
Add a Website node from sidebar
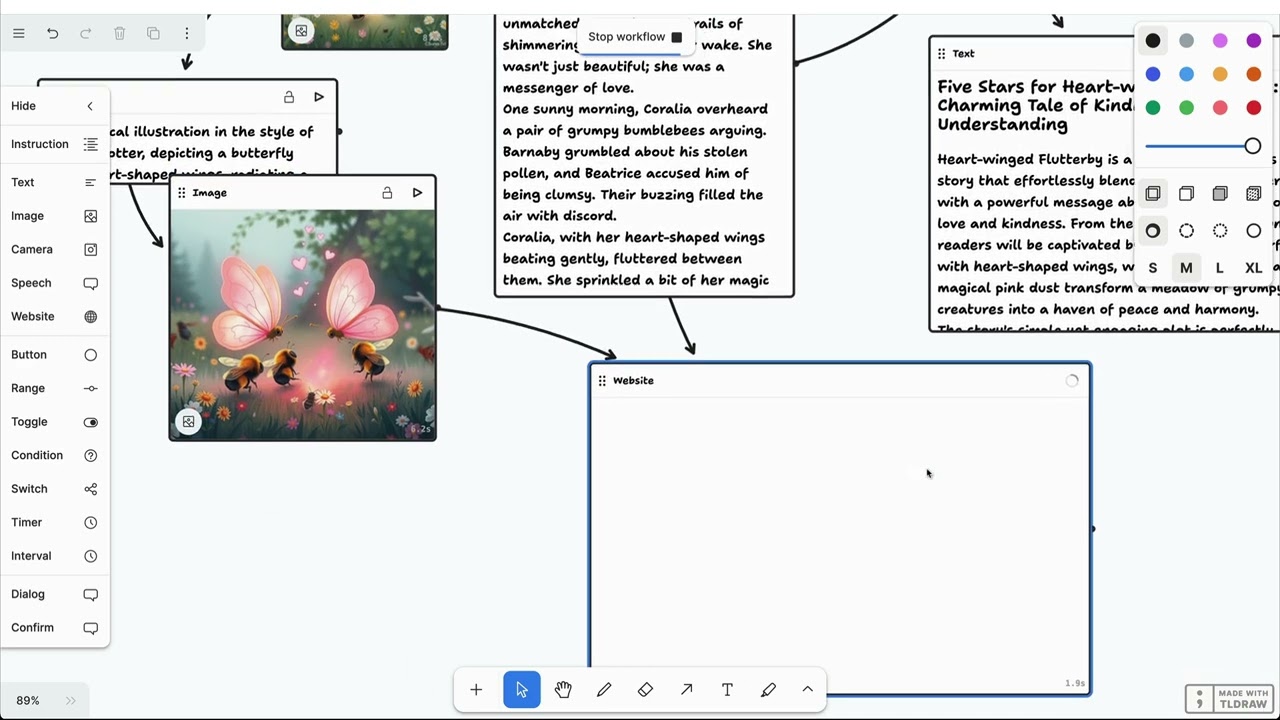[55, 316]
